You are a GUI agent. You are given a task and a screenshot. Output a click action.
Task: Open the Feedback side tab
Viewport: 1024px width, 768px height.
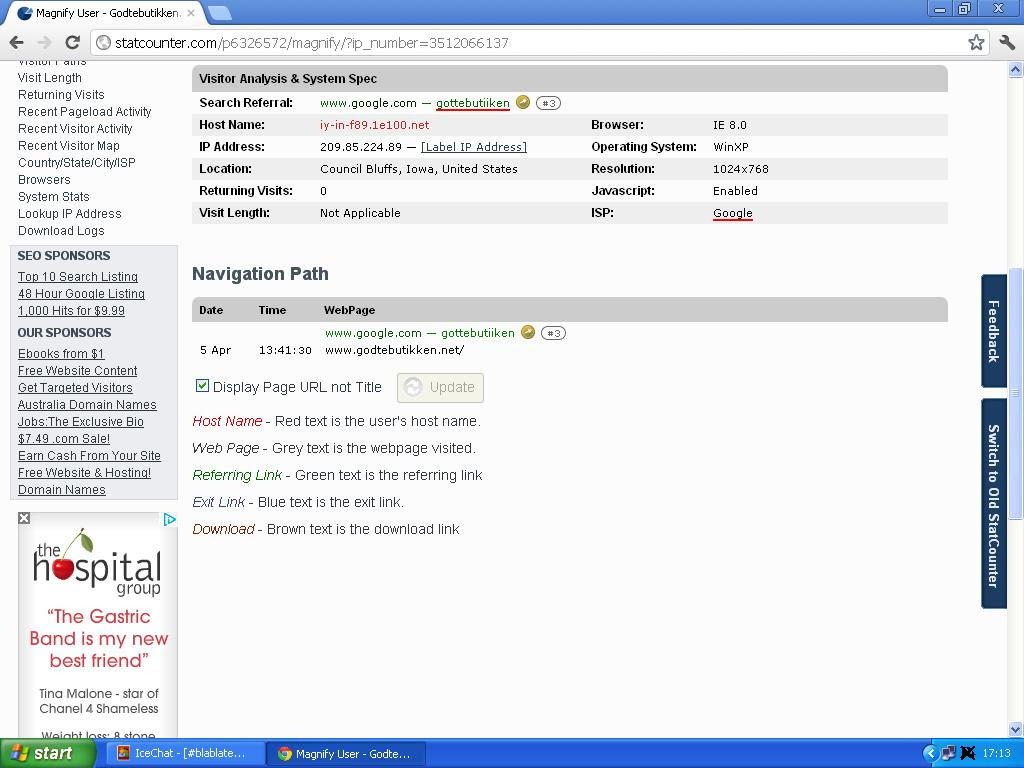coord(993,331)
